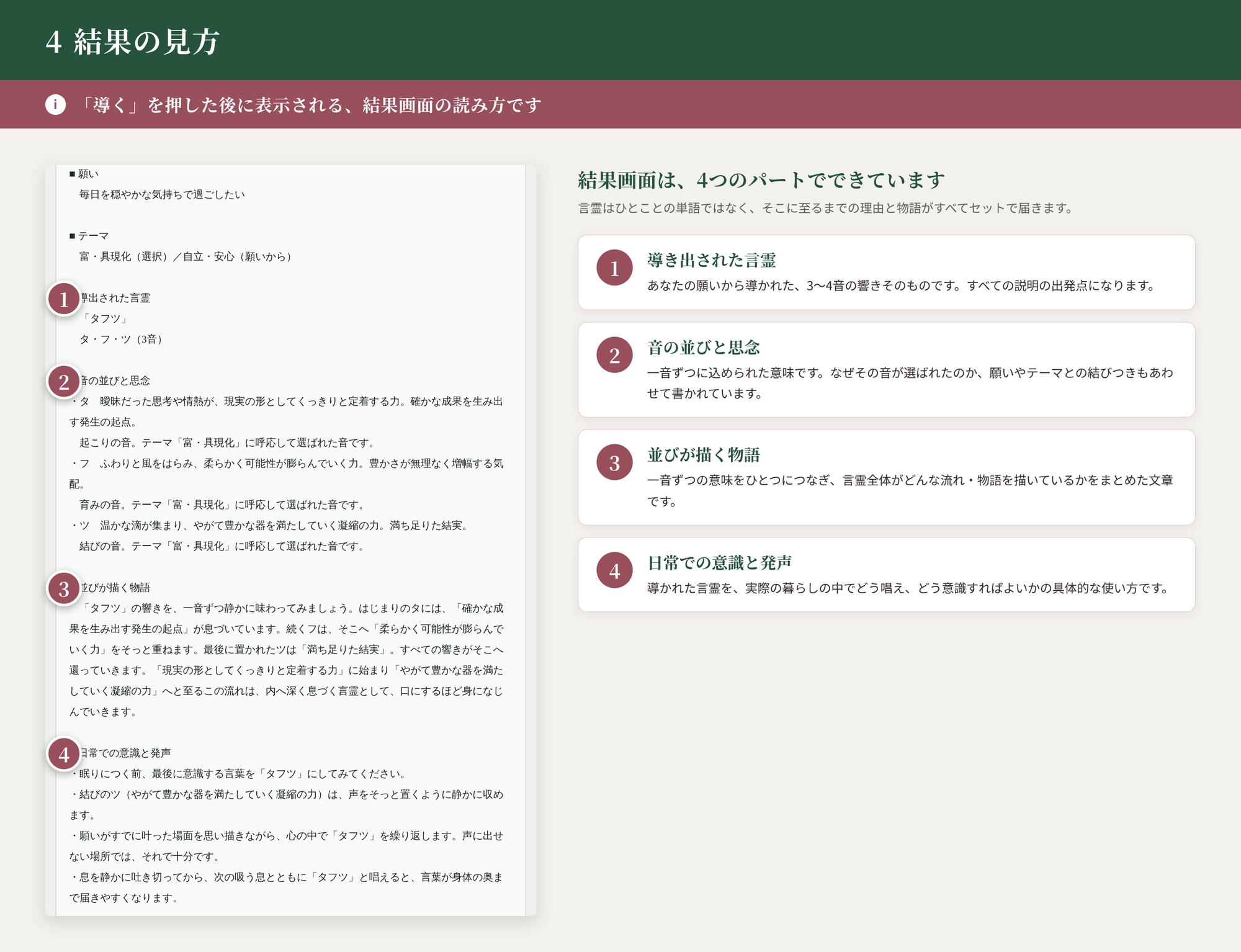Click the bullet ・結びのツ（やがて豊かな器を
The height and width of the screenshot is (952, 1241).
coord(286,804)
